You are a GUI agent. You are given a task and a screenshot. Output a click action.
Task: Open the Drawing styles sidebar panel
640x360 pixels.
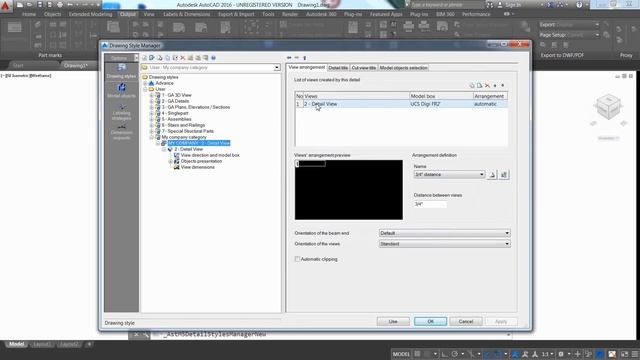coord(121,71)
